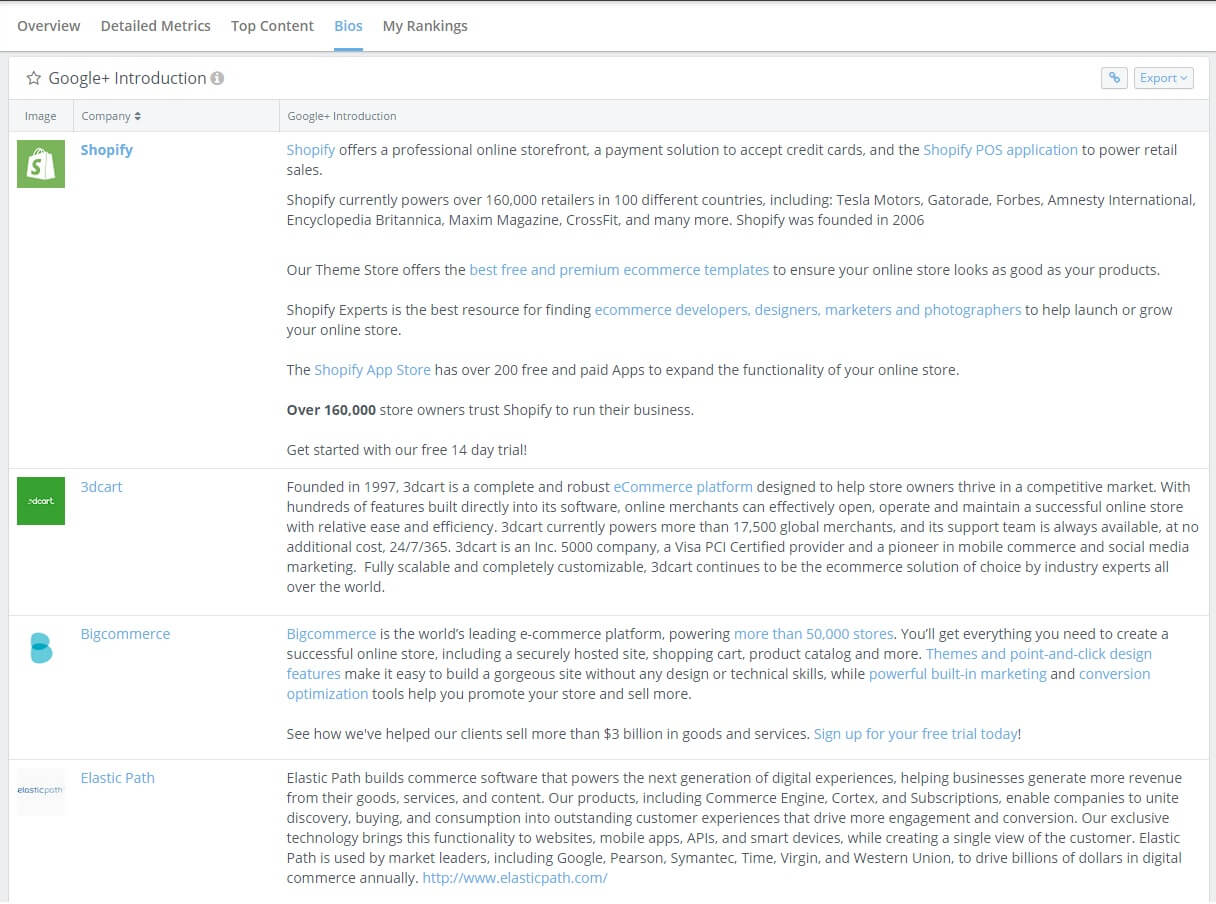This screenshot has width=1216, height=904.
Task: Select the Bios tab
Action: (x=348, y=26)
